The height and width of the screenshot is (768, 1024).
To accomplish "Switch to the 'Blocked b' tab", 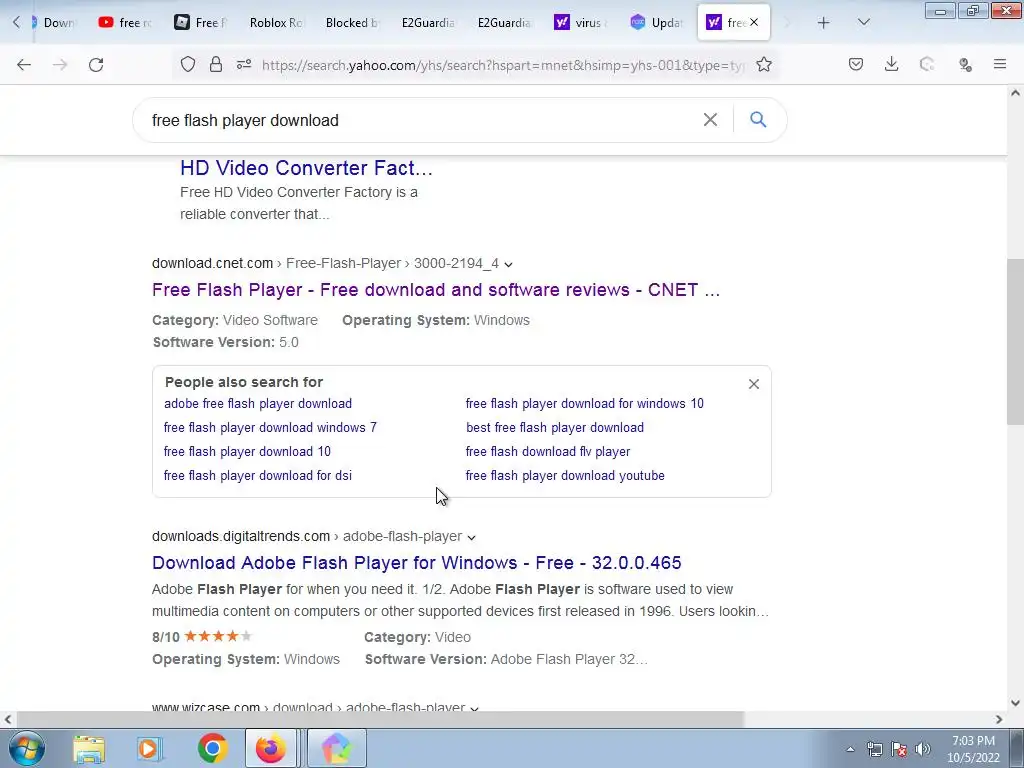I will [x=352, y=22].
